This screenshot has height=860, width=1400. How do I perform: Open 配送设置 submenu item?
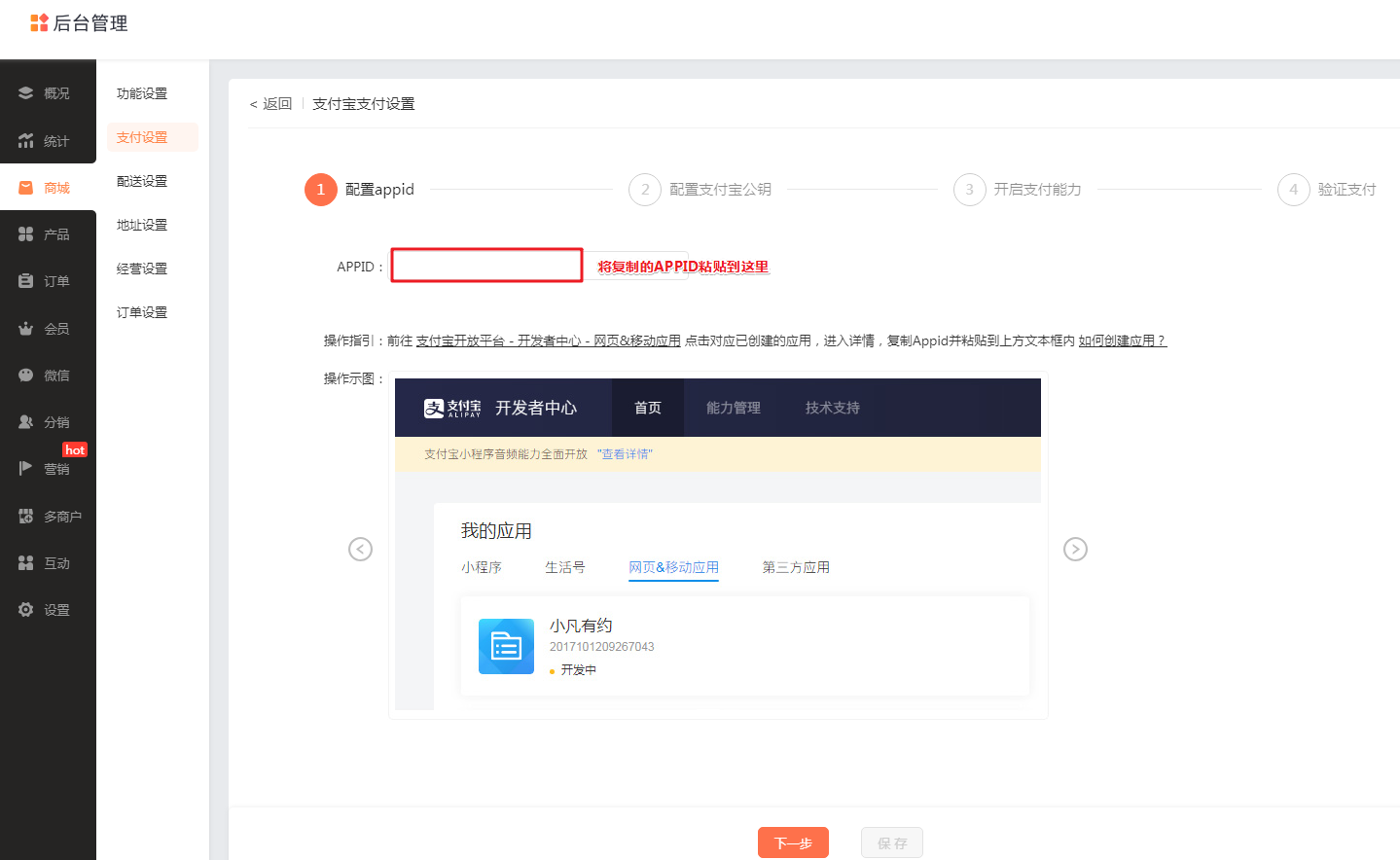[x=142, y=181]
